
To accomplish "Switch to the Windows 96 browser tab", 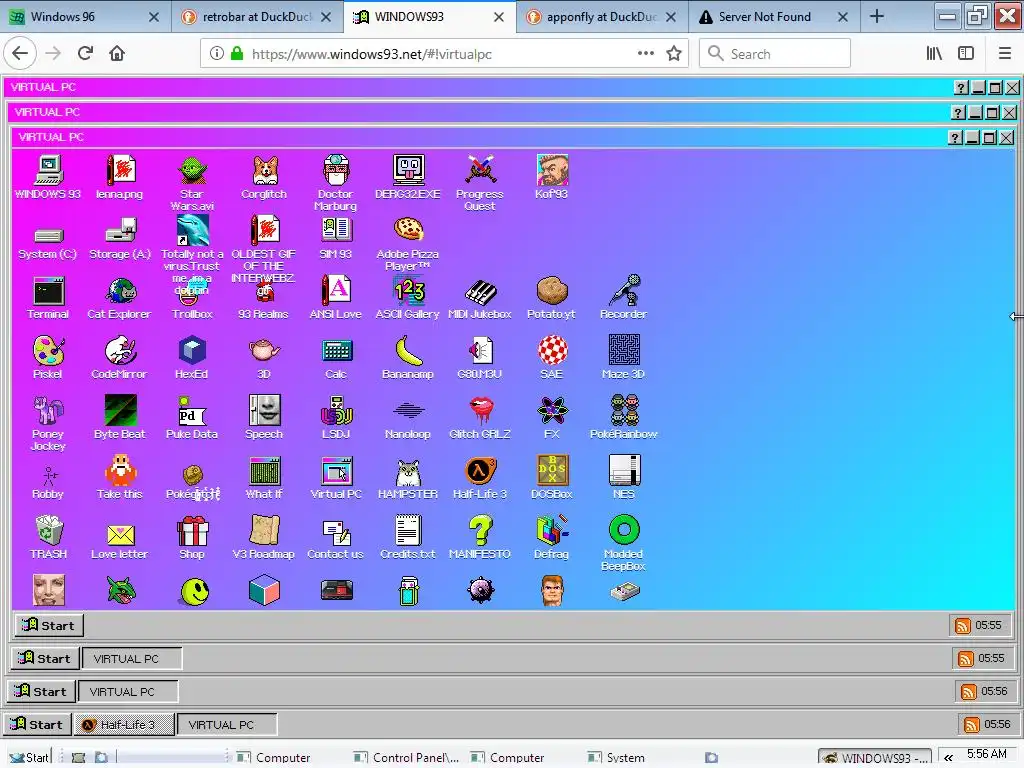I will [86, 17].
